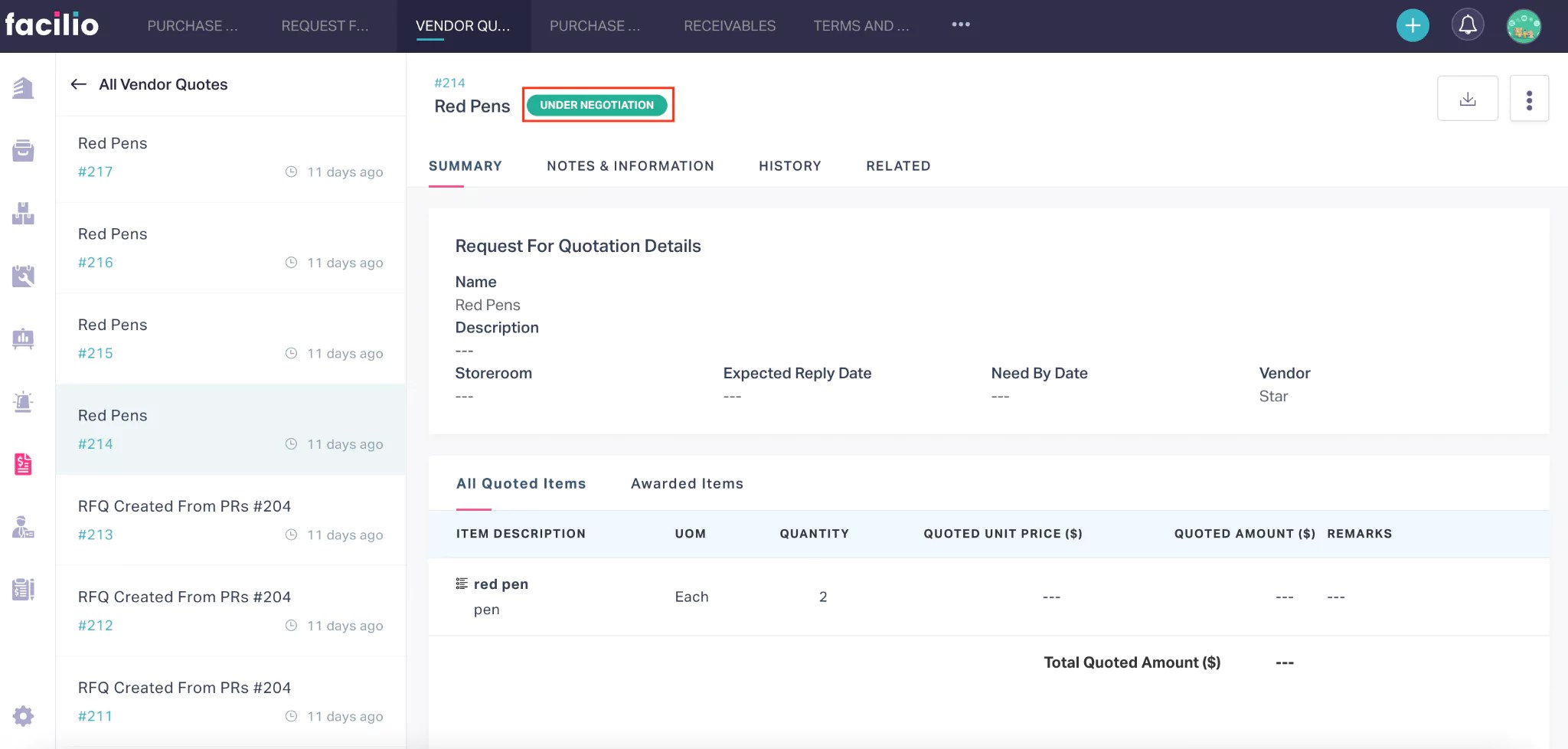1568x749 pixels.
Task: Select the storeroom inbox icon in sidebar
Action: pos(24,151)
